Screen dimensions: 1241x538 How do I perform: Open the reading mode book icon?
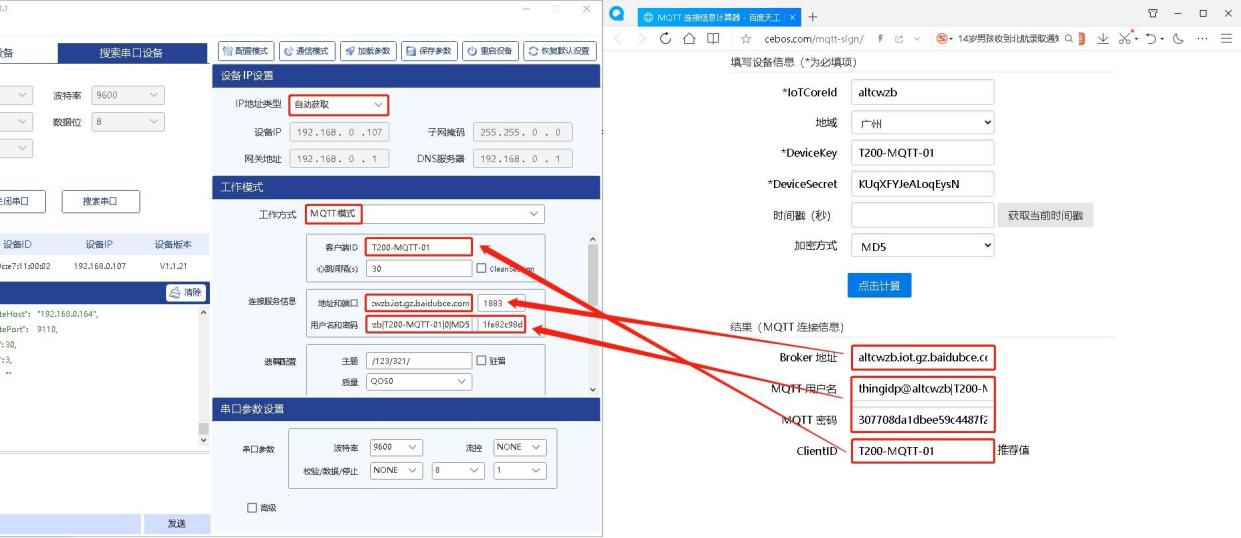(x=714, y=38)
